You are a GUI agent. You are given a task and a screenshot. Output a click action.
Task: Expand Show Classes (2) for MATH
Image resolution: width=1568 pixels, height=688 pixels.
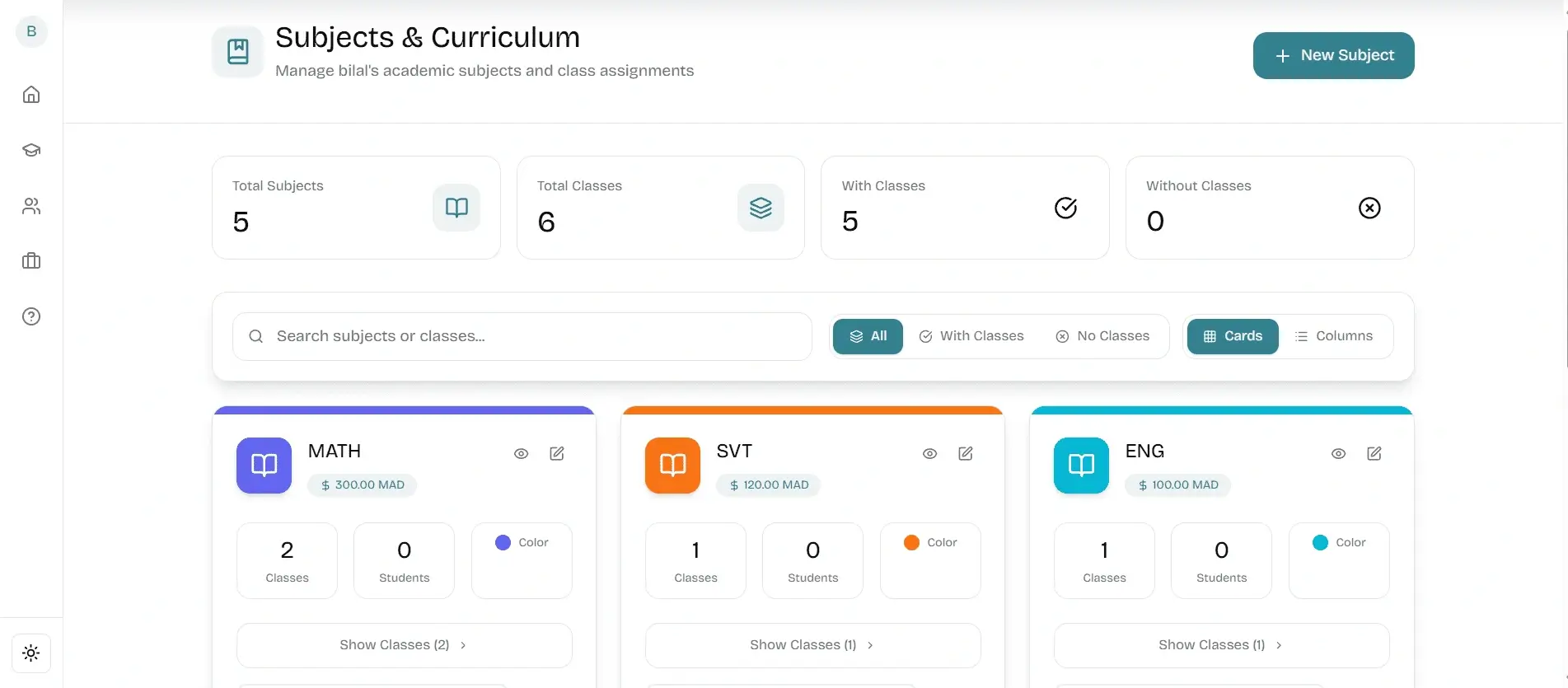point(404,645)
